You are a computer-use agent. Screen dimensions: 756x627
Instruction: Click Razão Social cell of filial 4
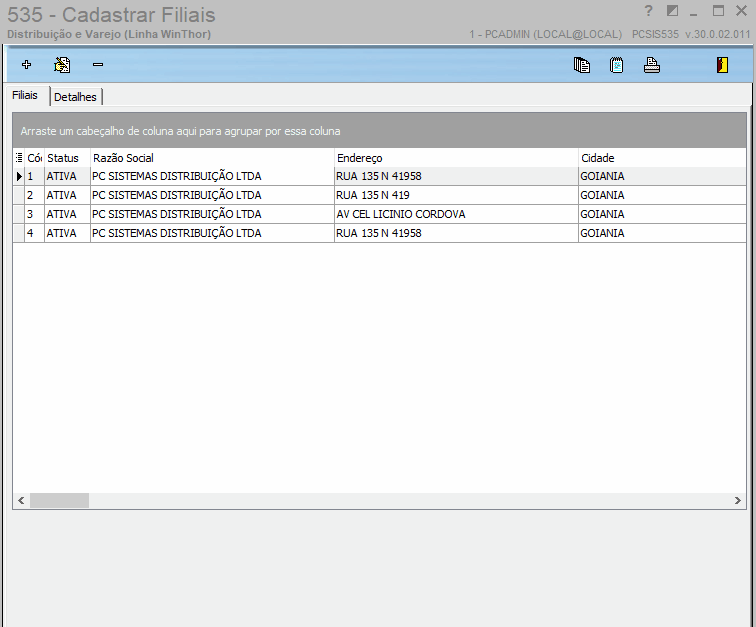click(212, 233)
